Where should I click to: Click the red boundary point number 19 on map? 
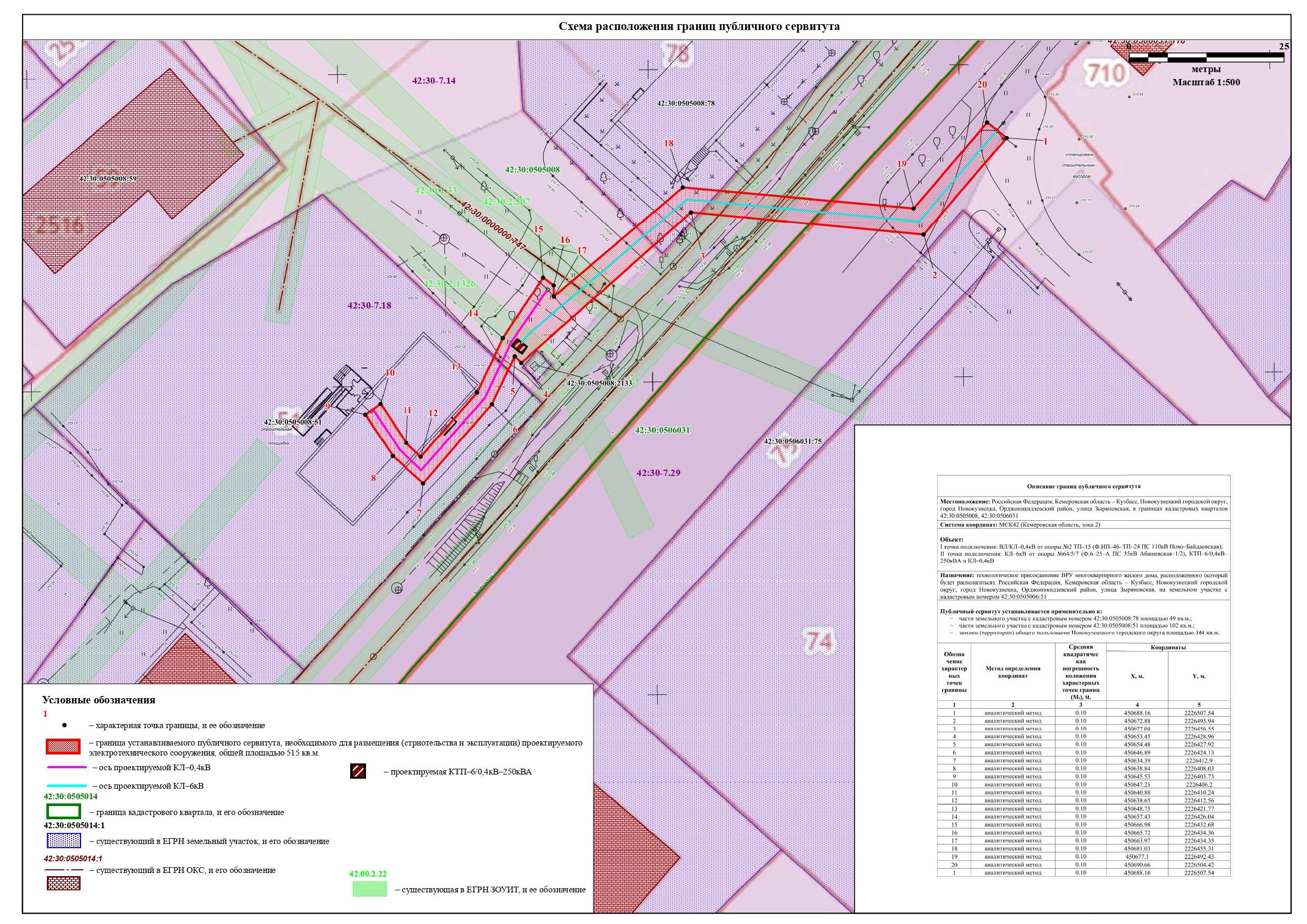(902, 164)
